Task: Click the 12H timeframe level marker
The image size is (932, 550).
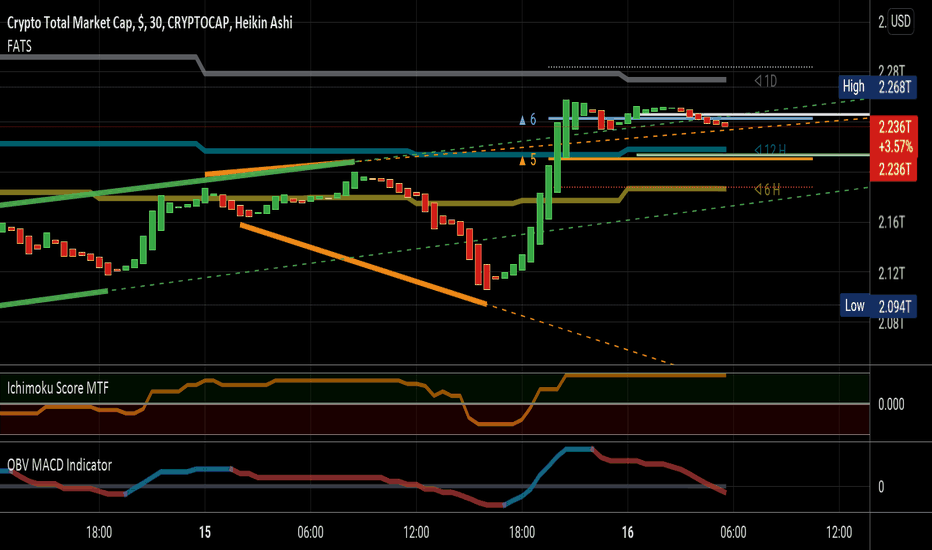Action: [x=770, y=150]
